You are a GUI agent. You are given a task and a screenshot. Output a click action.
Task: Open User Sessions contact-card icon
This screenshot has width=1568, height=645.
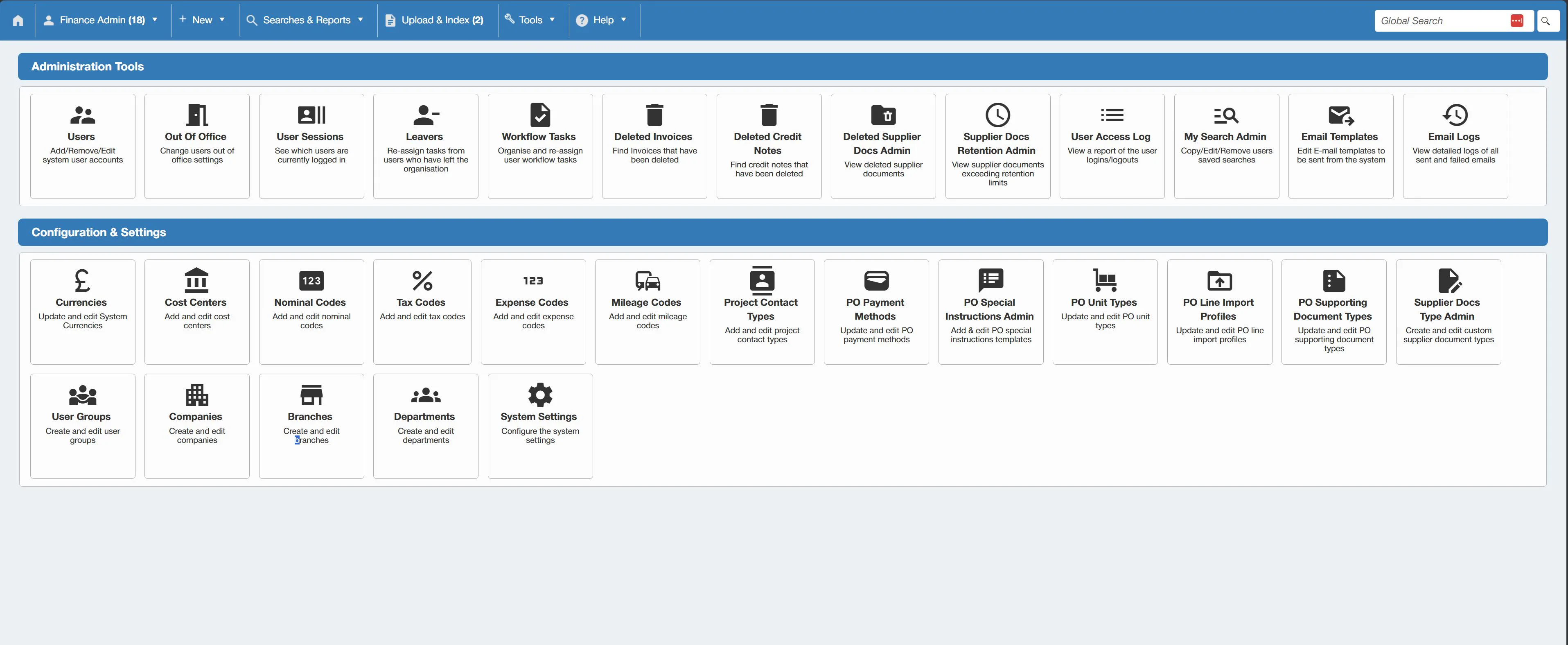point(311,115)
